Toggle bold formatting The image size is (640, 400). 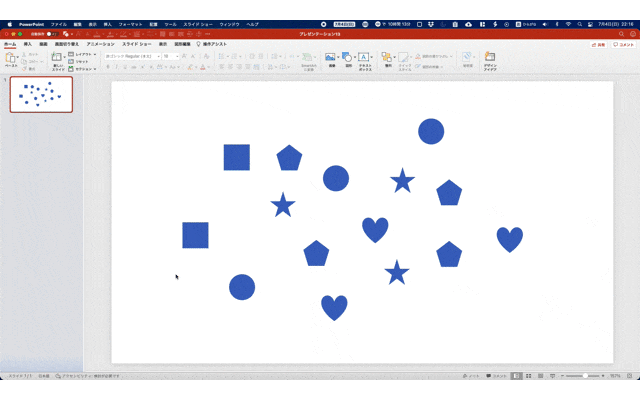pos(108,67)
